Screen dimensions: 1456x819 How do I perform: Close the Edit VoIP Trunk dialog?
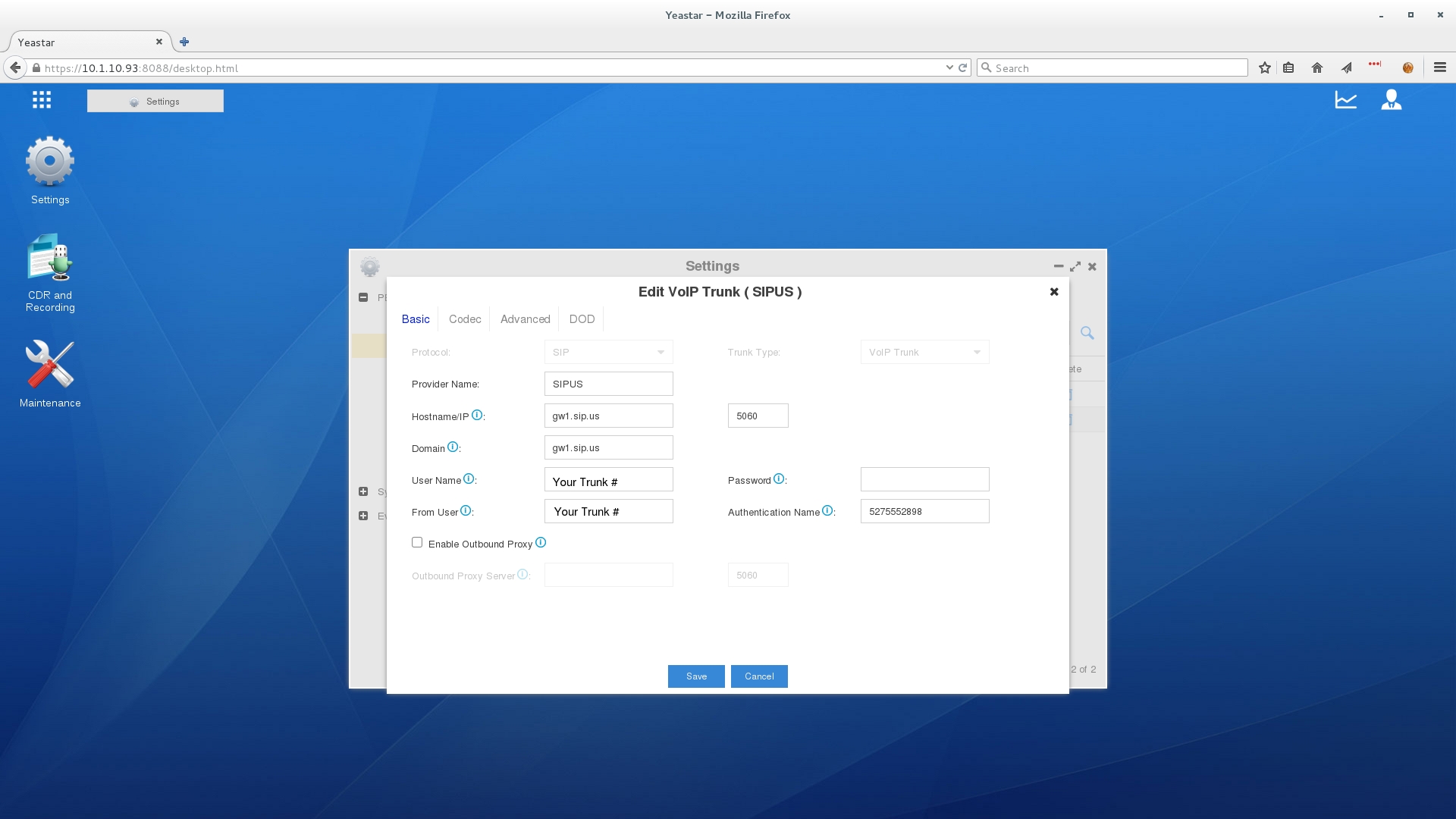(x=1054, y=291)
